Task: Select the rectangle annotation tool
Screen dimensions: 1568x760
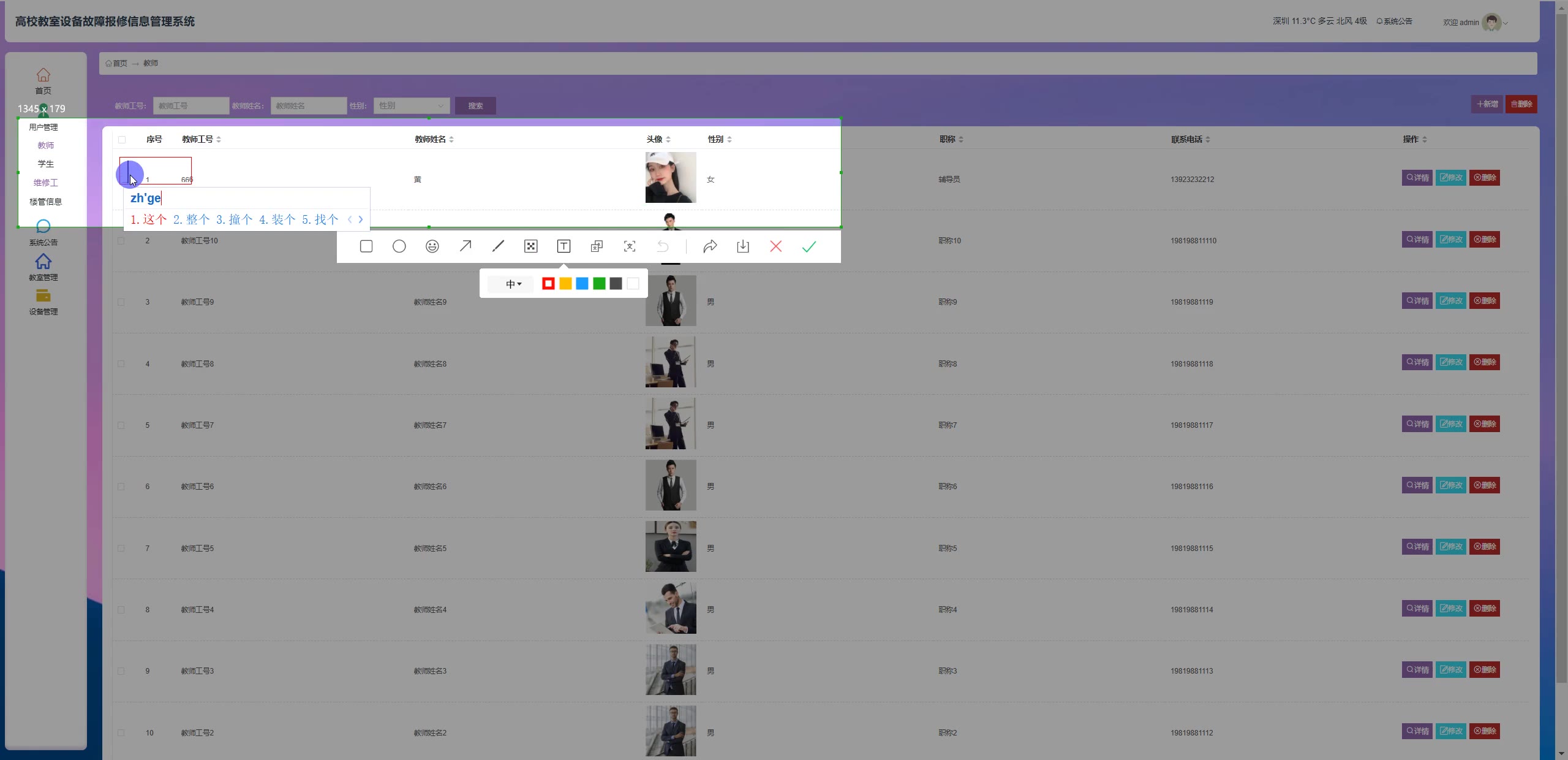Action: 366,246
